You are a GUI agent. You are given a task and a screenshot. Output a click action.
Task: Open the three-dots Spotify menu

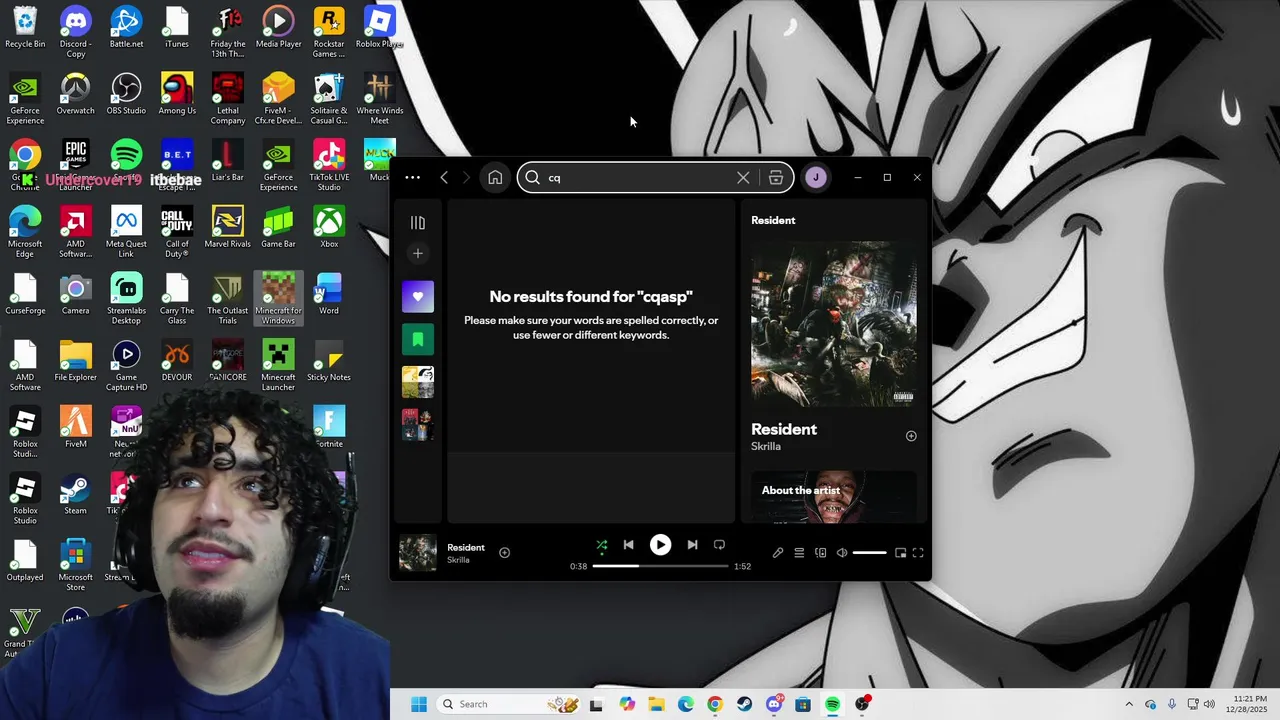412,178
